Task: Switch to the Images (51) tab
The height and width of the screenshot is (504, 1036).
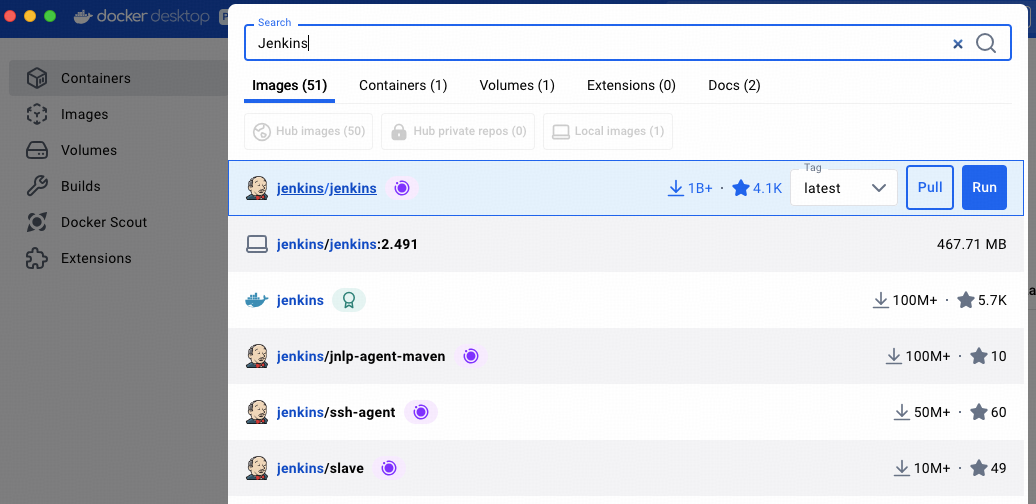Action: pos(289,86)
